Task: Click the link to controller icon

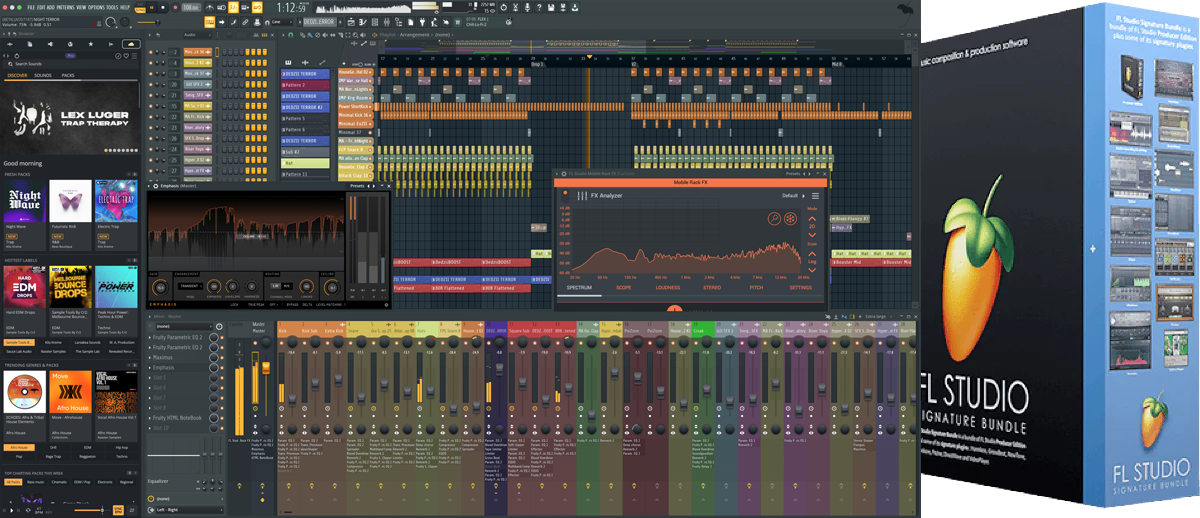Action: click(245, 22)
